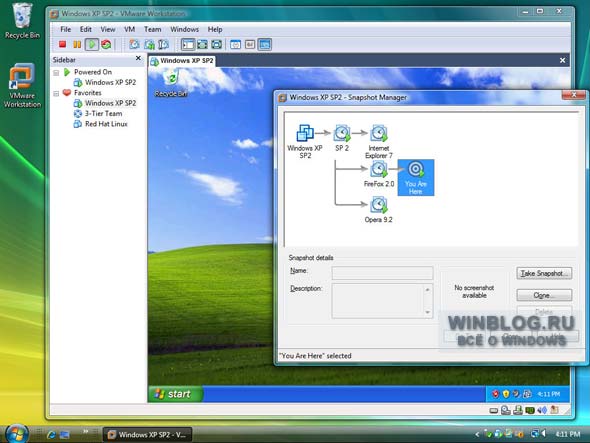Image resolution: width=590 pixels, height=443 pixels.
Task: Click the Take Snapshot button
Action: click(544, 273)
